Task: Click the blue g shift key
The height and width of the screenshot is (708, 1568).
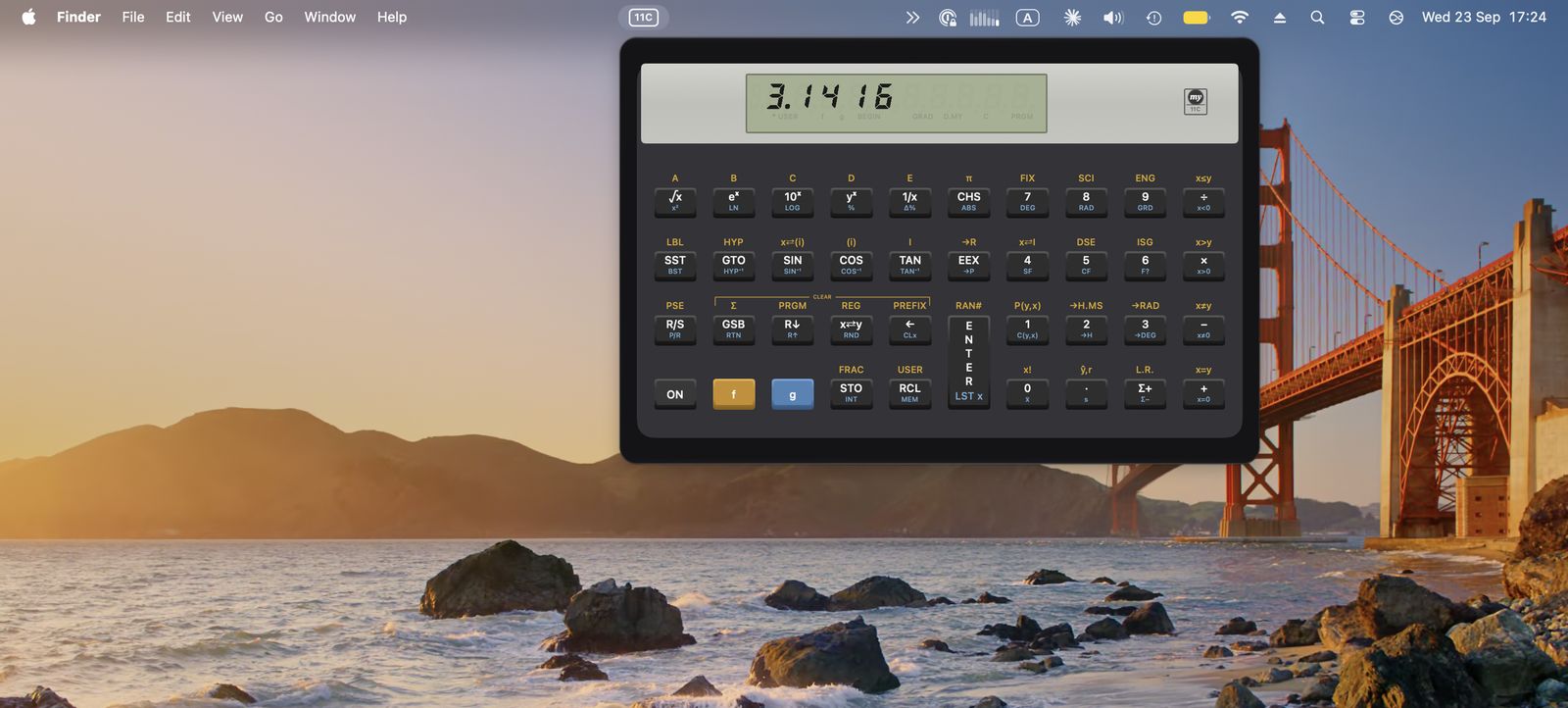Action: click(793, 394)
